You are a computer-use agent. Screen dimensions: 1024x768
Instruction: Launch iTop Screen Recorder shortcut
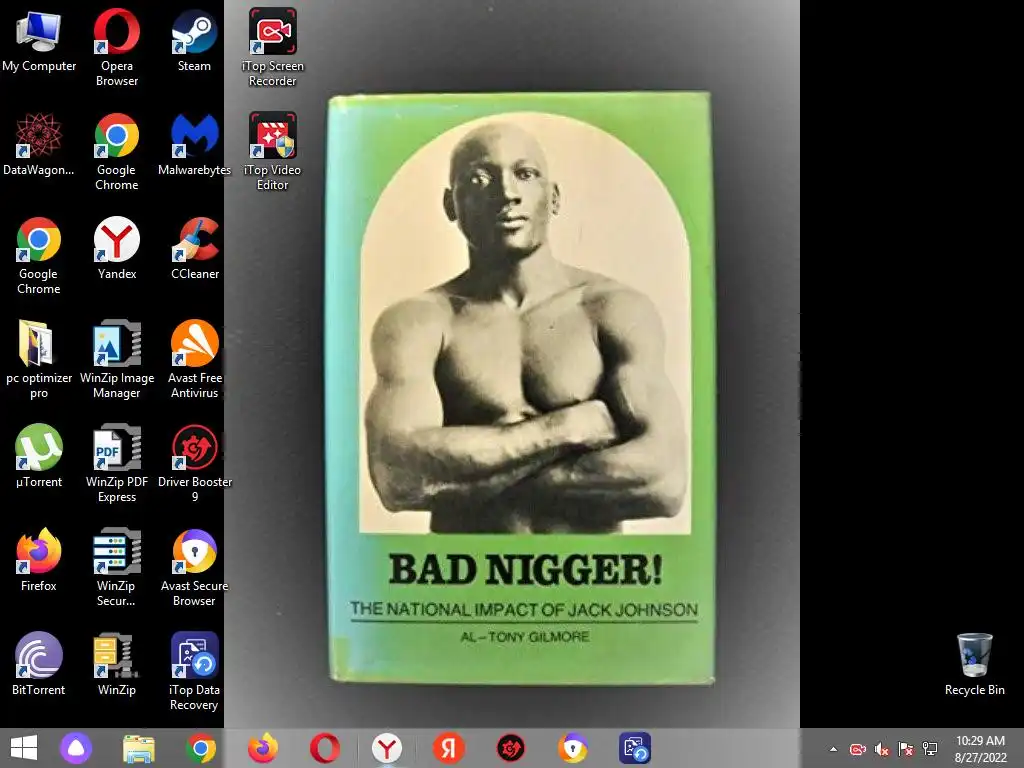(272, 48)
